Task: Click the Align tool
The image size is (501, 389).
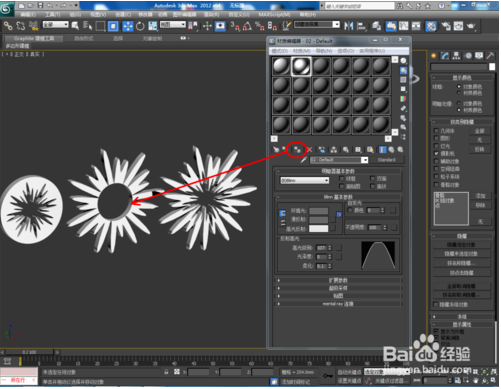Action: pyautogui.click(x=361, y=26)
